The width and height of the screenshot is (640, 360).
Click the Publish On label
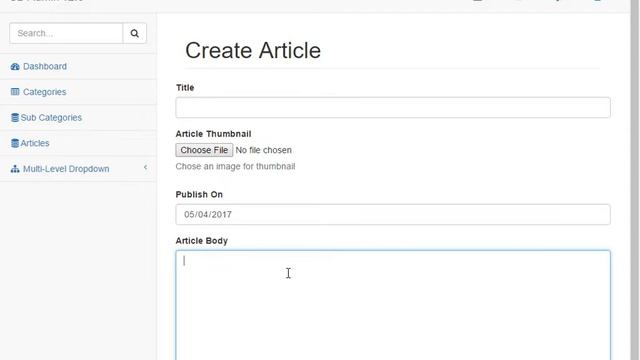199,195
